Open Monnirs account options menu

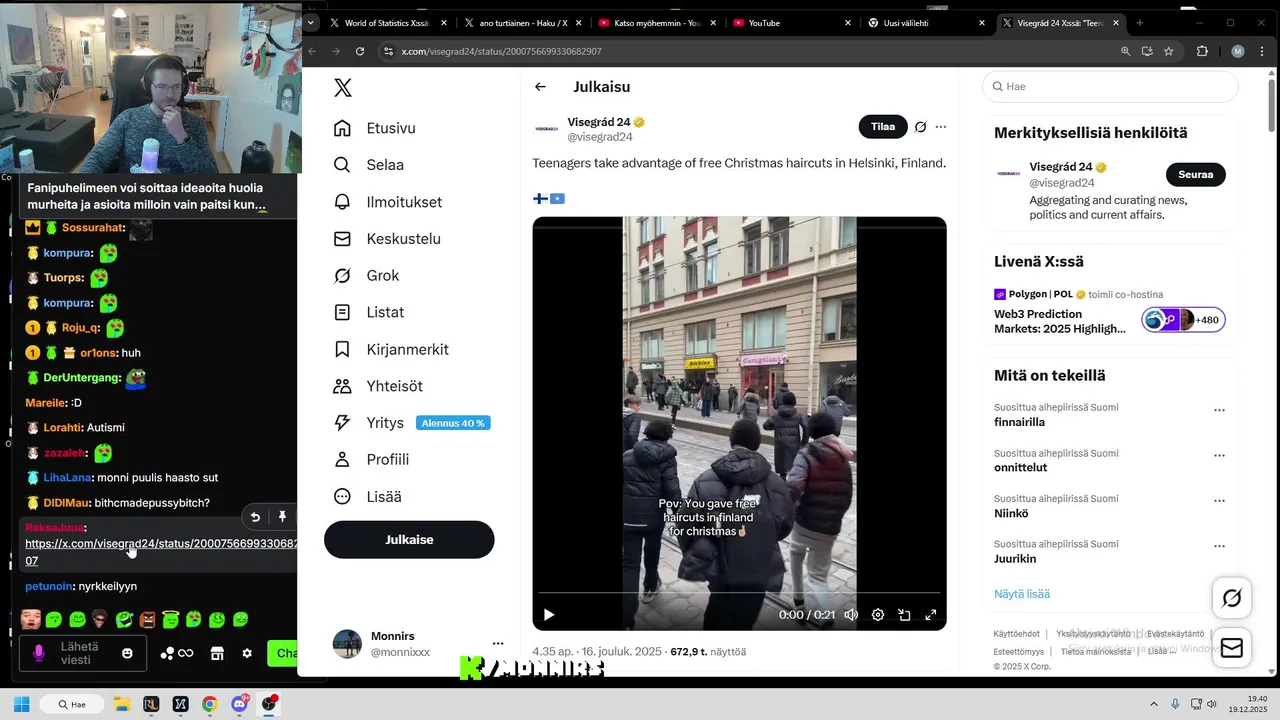click(498, 644)
